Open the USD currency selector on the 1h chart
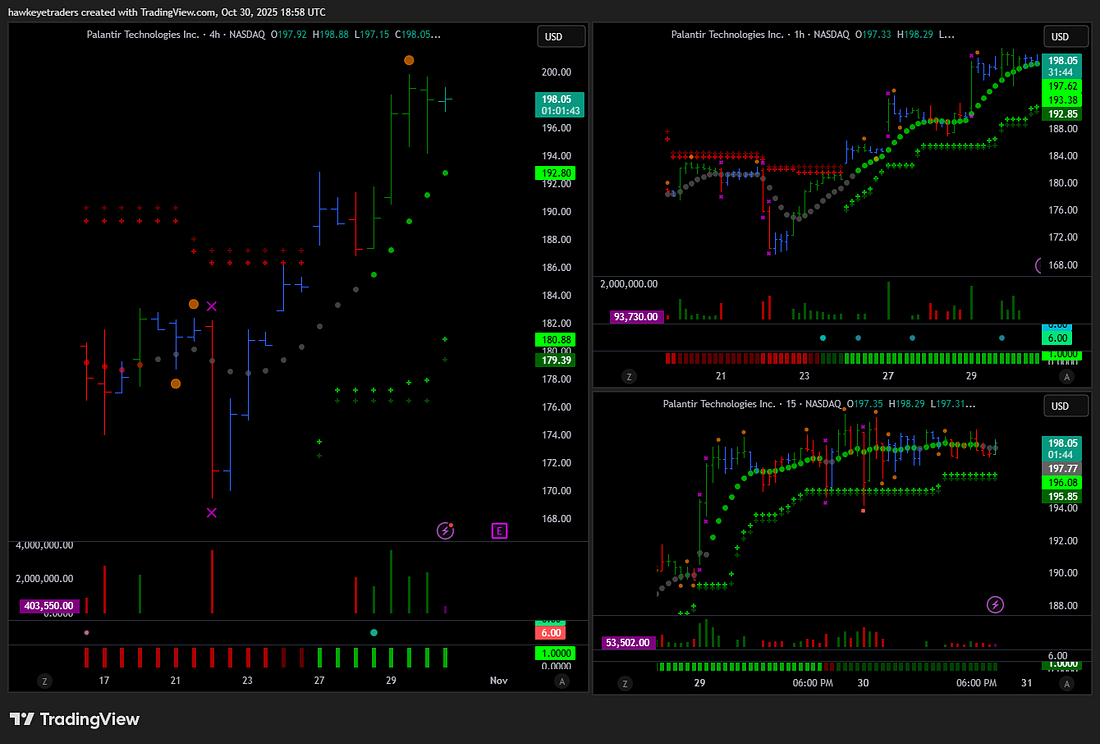Viewport: 1100px width, 744px height. click(x=1066, y=36)
